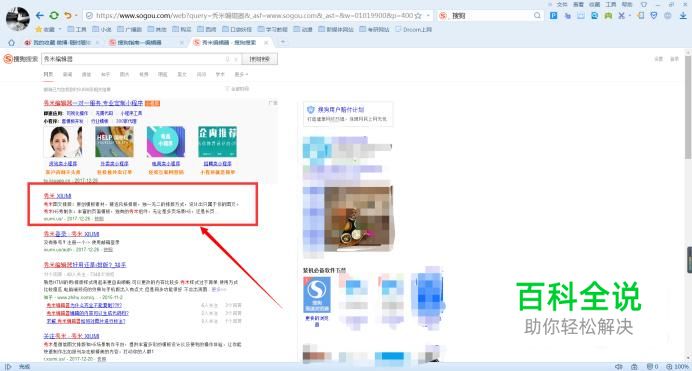Expand the favorites dropdown arrow

coord(60,30)
